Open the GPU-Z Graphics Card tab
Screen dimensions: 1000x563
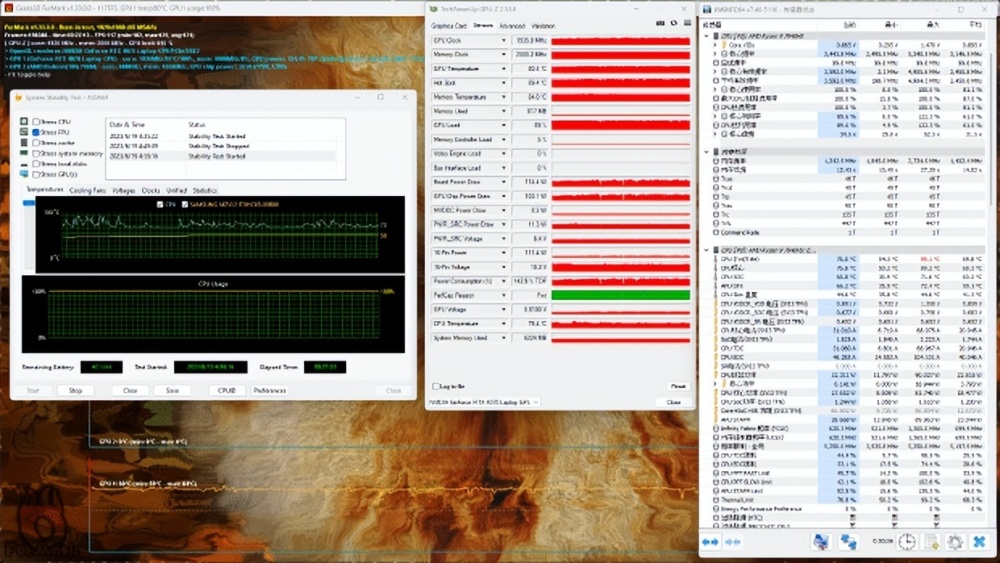(449, 26)
